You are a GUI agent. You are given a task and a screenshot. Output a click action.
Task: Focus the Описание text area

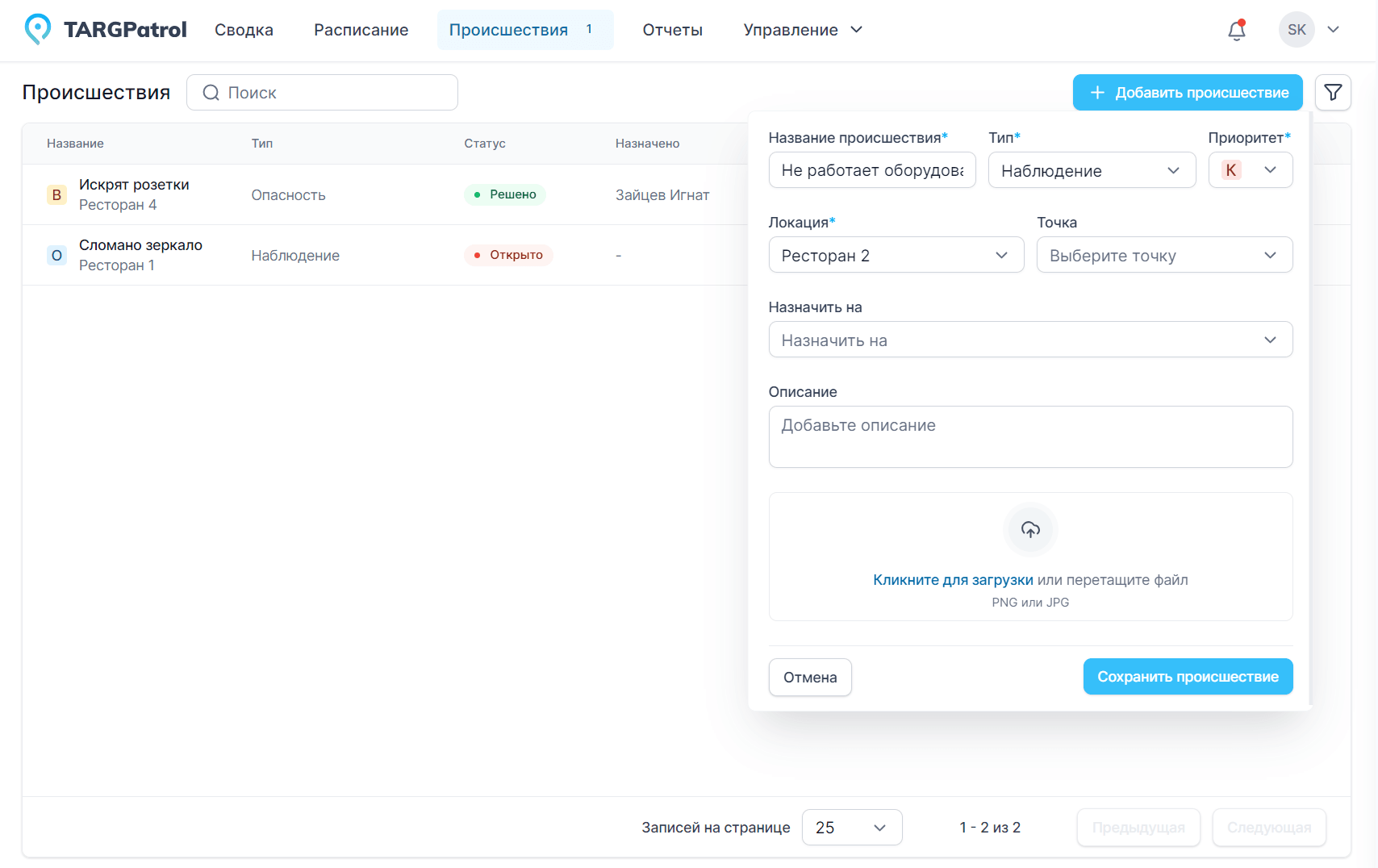pyautogui.click(x=1029, y=436)
